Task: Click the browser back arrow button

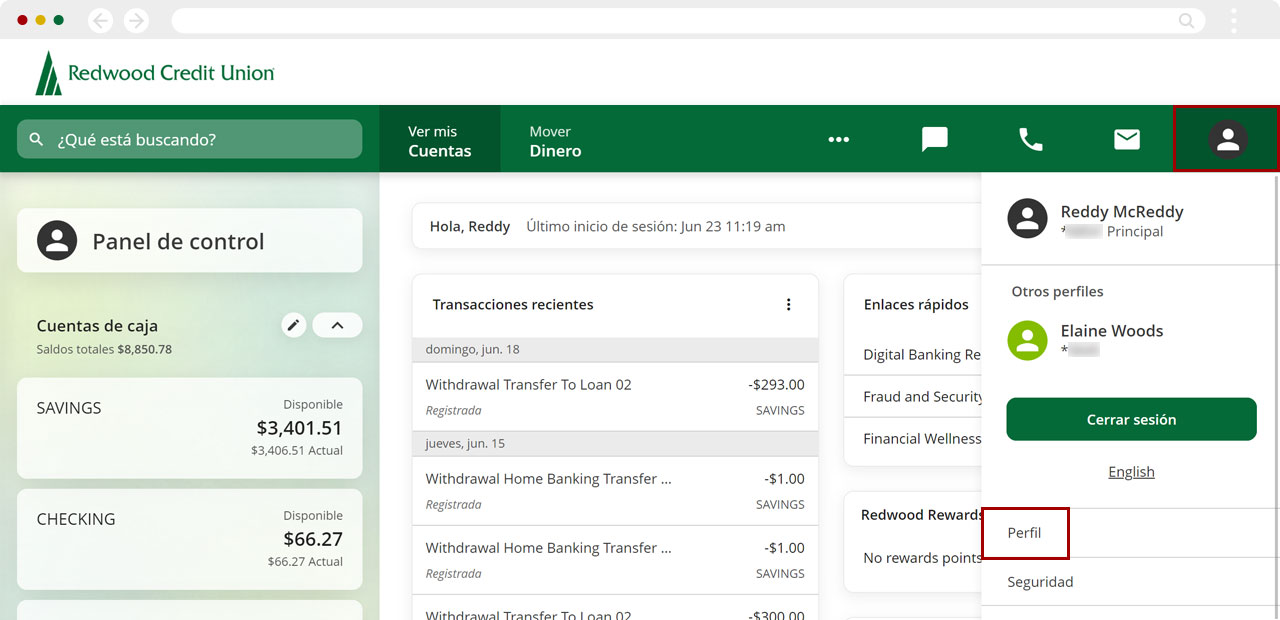Action: point(100,20)
